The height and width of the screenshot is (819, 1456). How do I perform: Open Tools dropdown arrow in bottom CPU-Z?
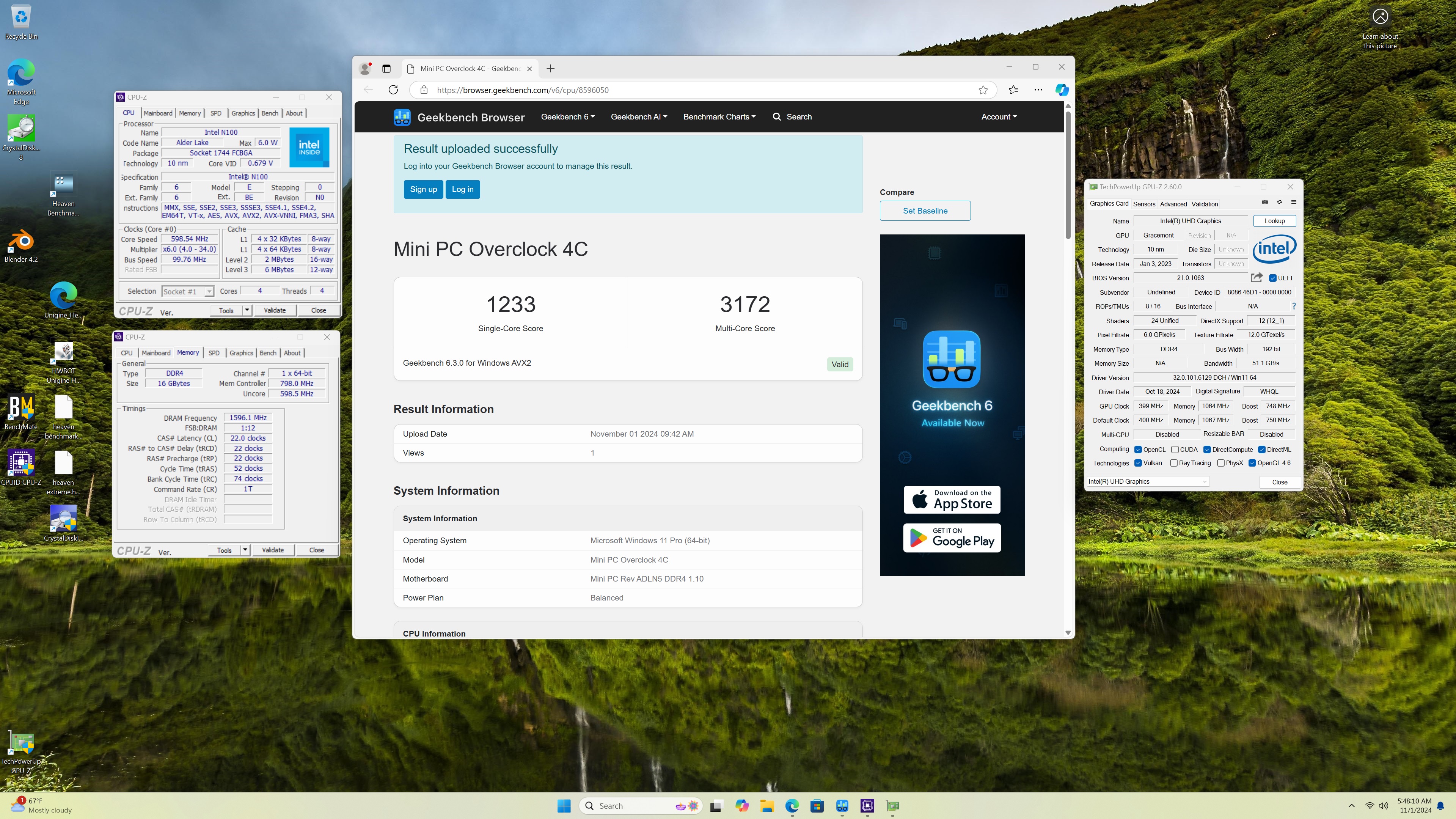245,550
